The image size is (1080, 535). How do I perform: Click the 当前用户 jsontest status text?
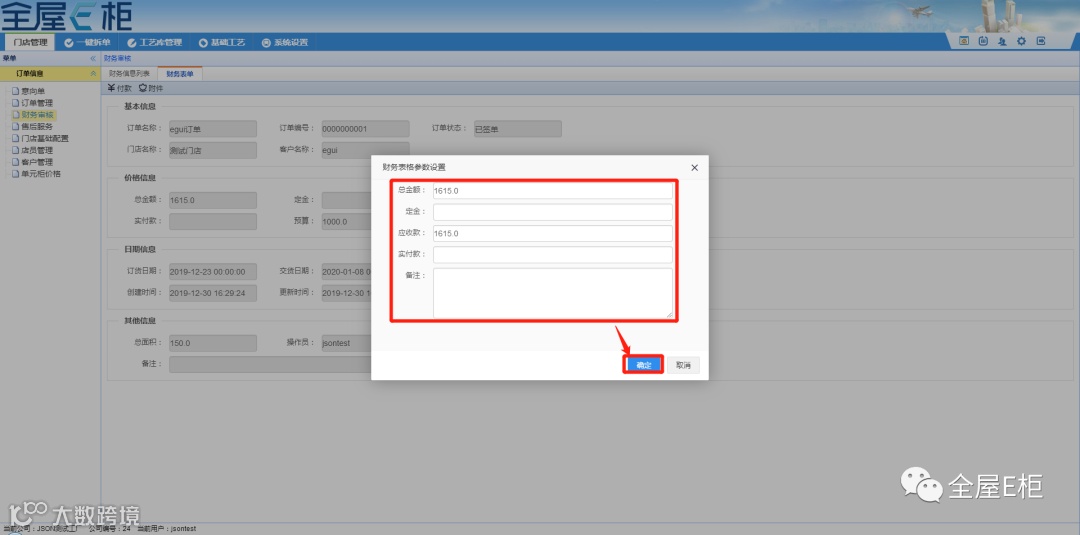click(x=167, y=529)
